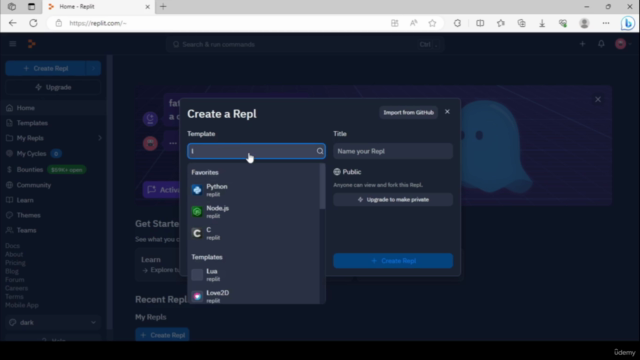Click Import from GitHub button
640x360 pixels.
408,112
